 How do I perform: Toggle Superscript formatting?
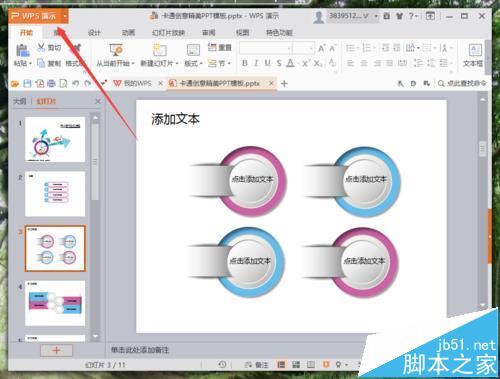click(x=306, y=63)
